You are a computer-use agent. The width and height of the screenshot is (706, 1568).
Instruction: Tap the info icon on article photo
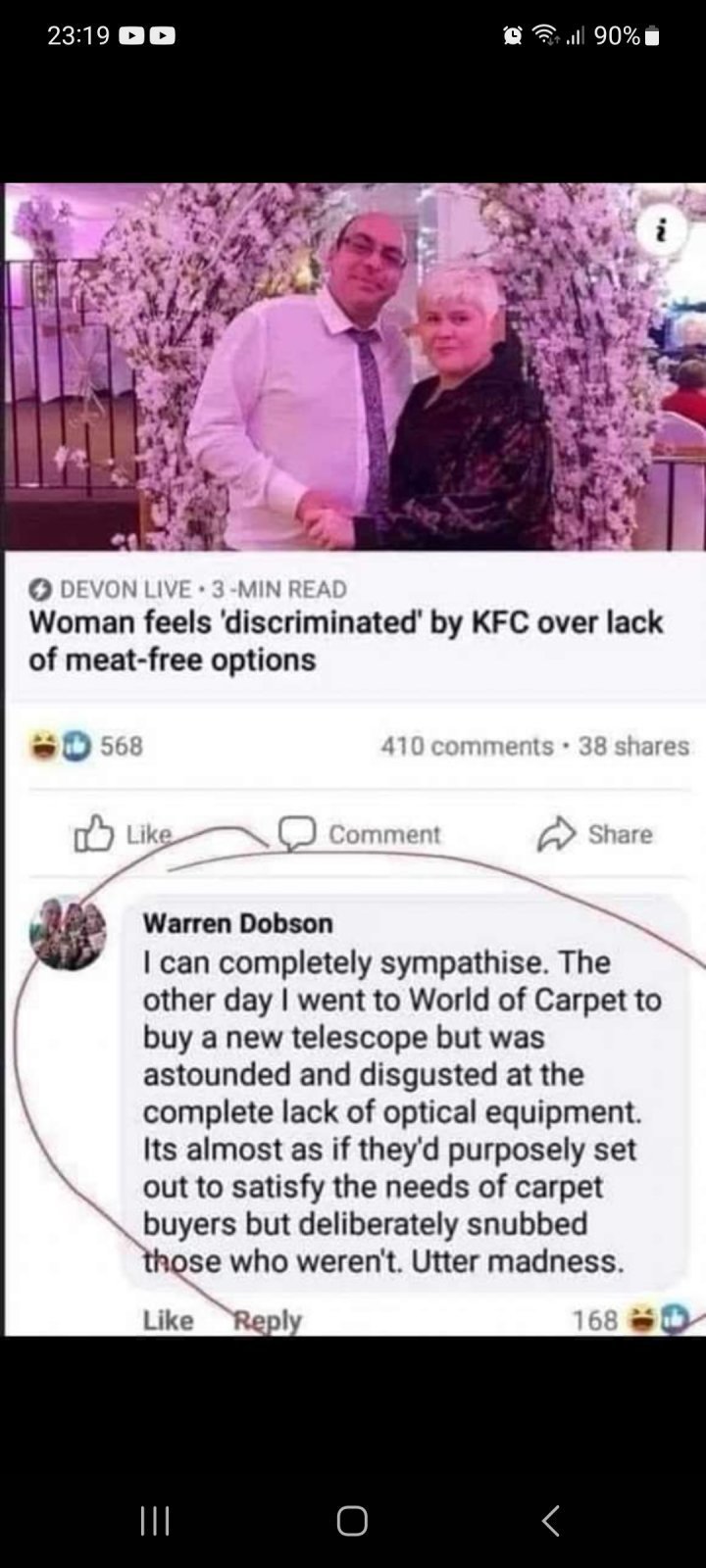click(661, 231)
